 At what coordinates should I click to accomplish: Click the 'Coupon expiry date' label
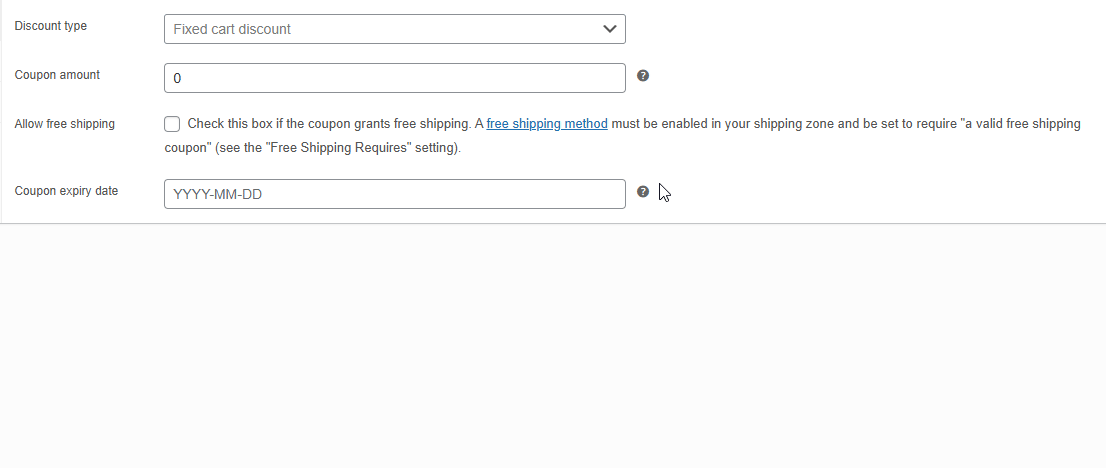66,191
